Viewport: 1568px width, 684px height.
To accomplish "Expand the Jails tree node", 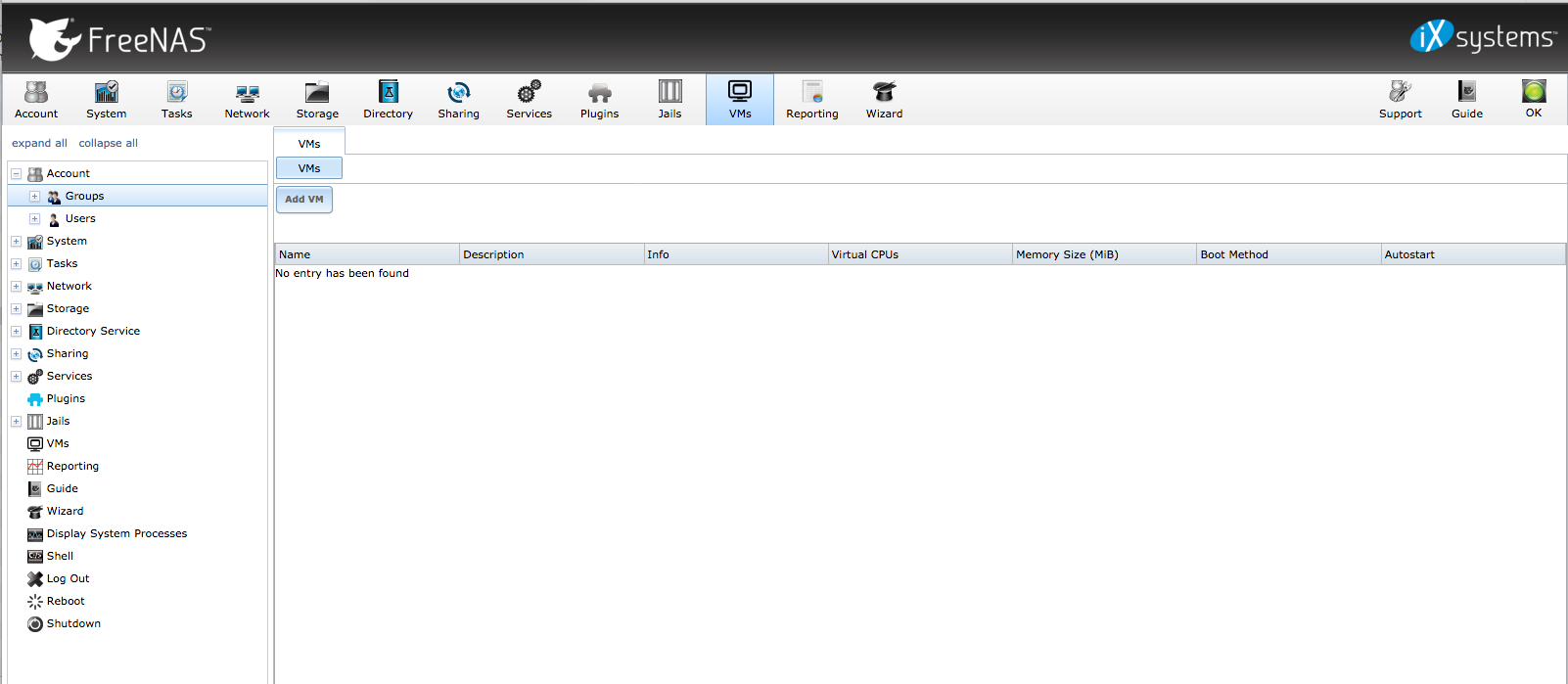I will click(x=16, y=422).
